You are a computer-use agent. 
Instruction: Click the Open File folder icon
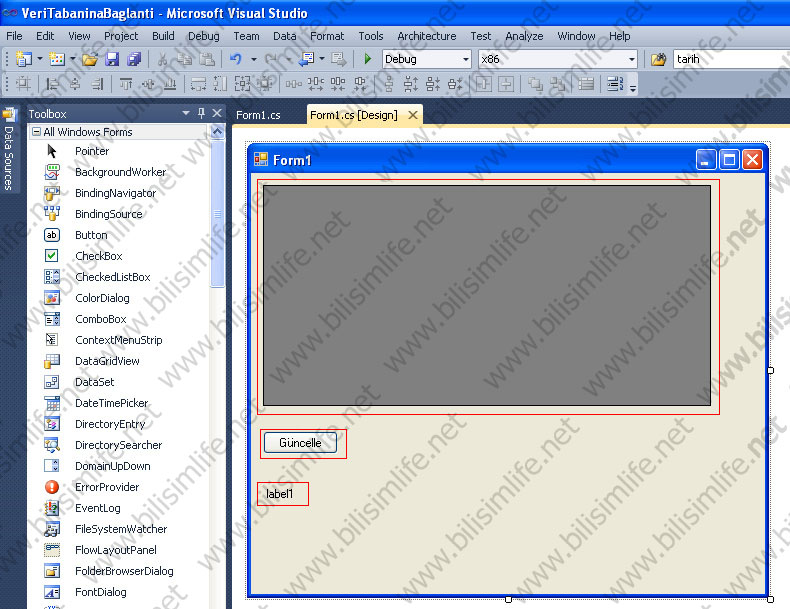tap(90, 59)
